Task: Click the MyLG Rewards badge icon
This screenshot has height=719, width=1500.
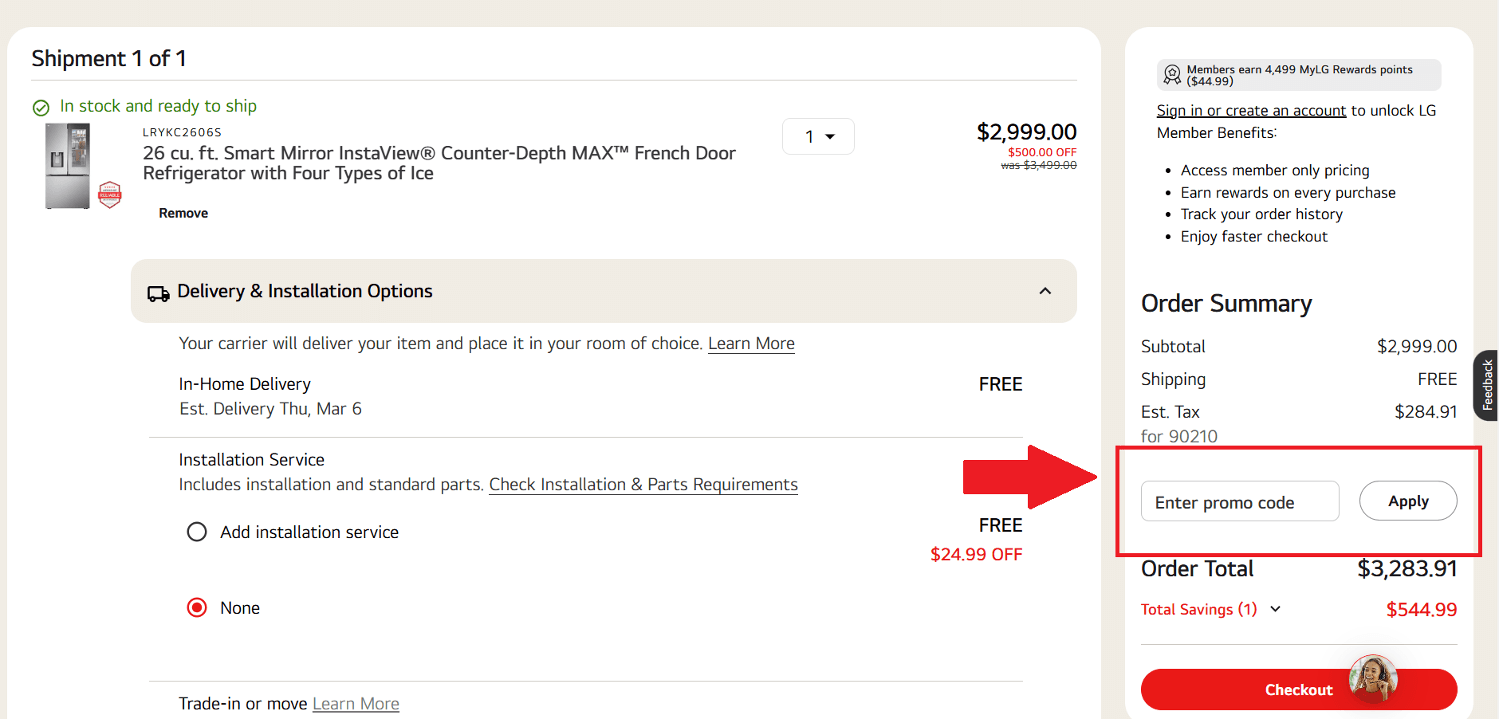Action: coord(1172,75)
